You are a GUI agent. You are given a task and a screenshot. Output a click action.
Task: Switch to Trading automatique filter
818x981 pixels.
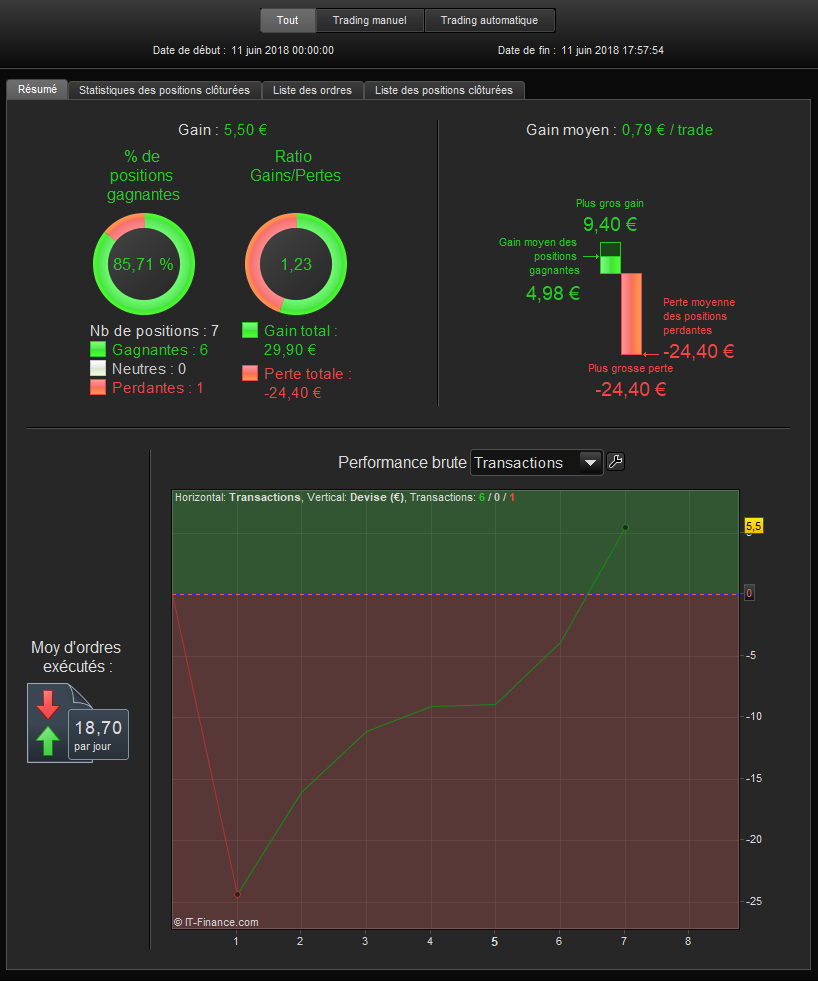tap(489, 20)
